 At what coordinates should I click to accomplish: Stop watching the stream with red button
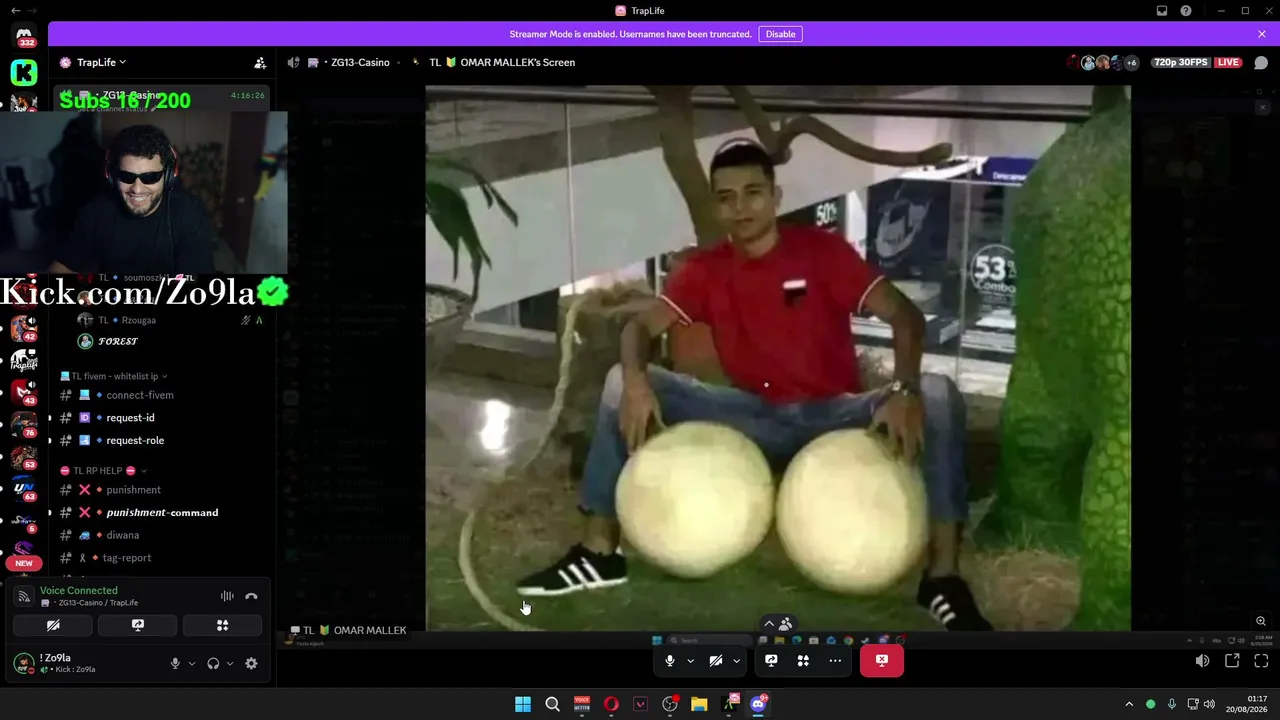(882, 661)
